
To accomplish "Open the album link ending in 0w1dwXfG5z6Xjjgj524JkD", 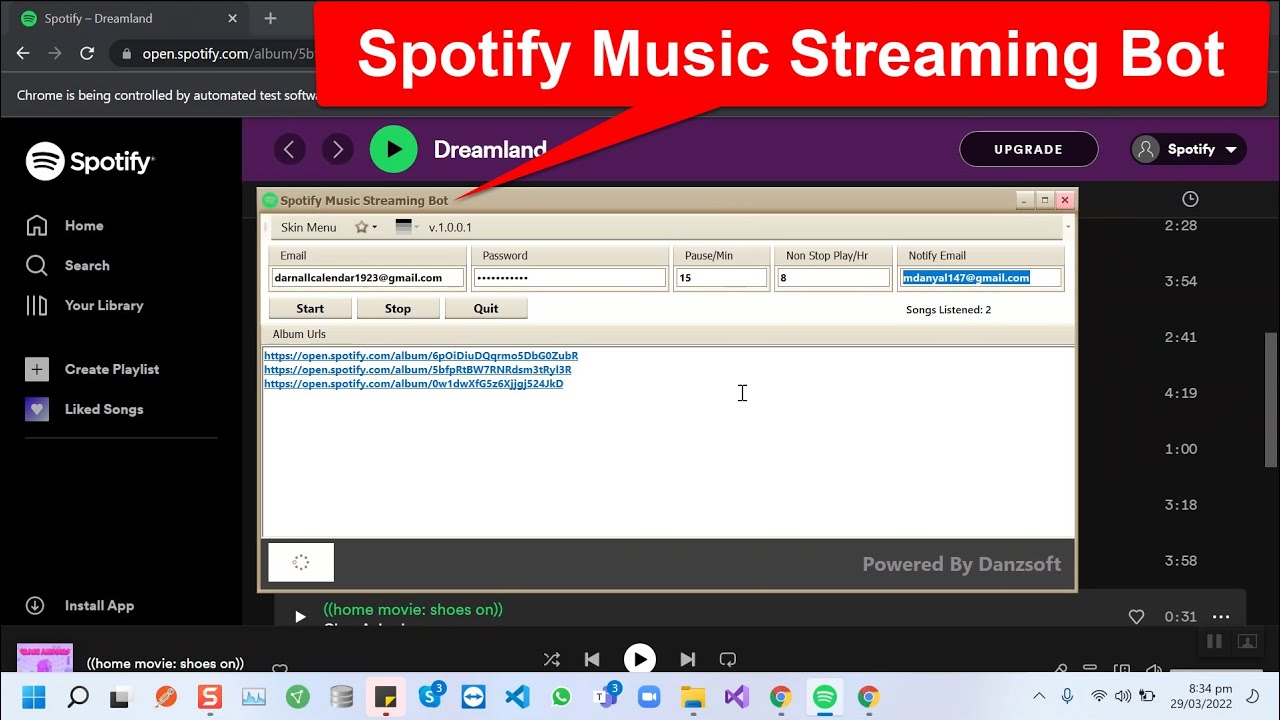I will [413, 383].
